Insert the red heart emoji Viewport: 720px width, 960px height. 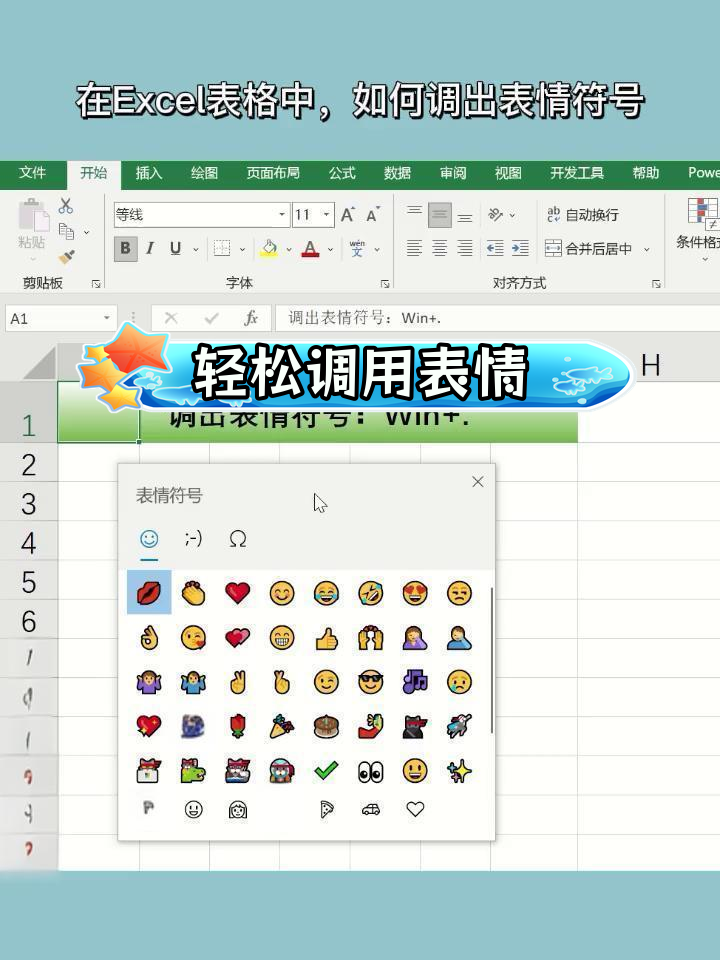[238, 593]
